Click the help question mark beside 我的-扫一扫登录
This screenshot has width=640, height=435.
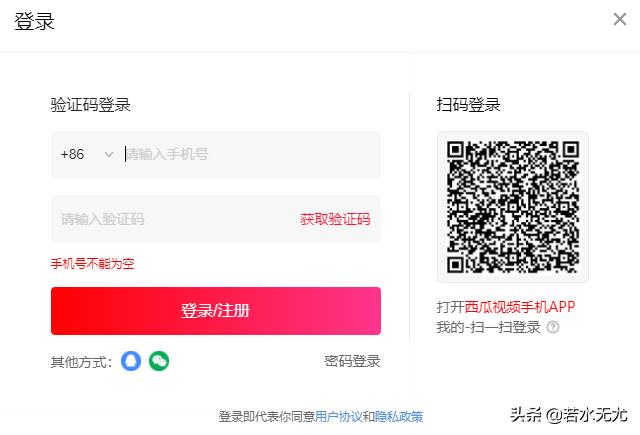tap(553, 327)
